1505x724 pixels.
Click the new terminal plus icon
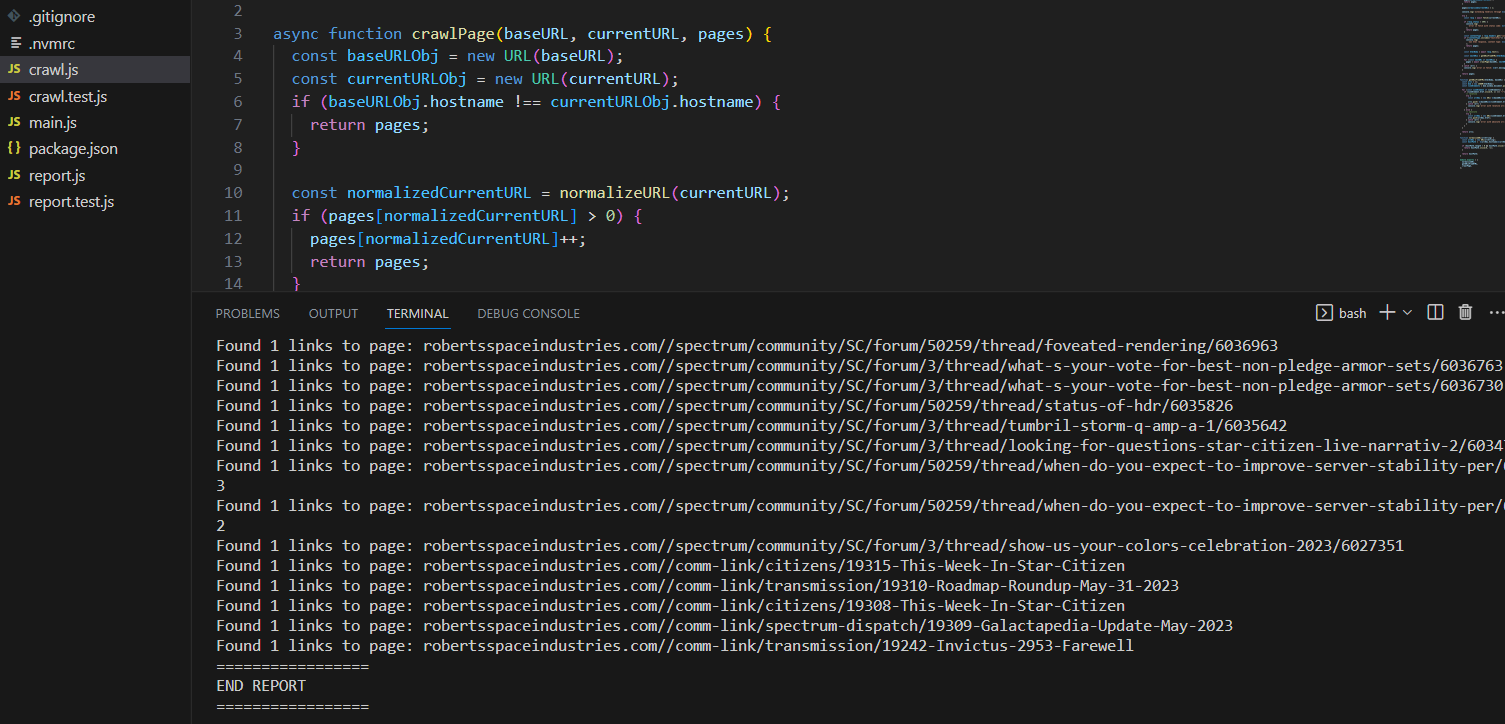pyautogui.click(x=1387, y=313)
